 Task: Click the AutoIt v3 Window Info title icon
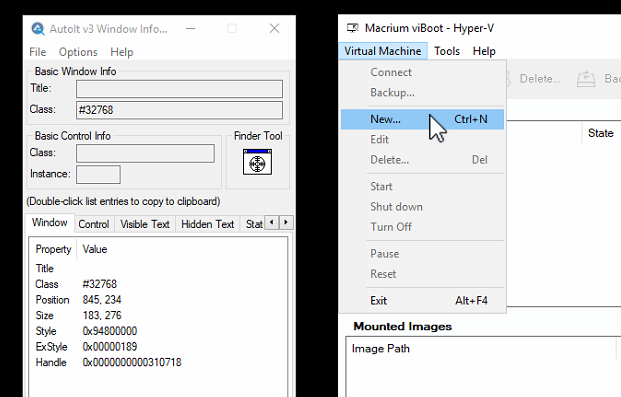38,29
